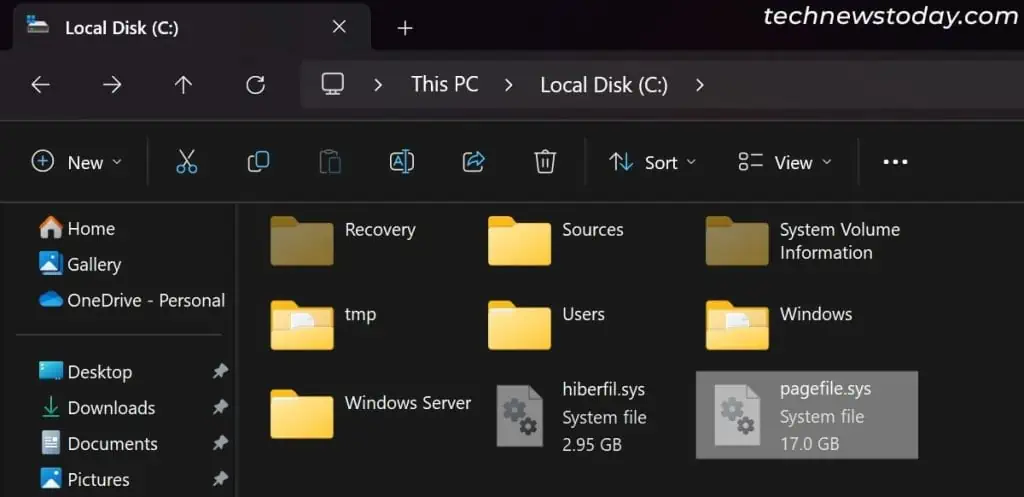The width and height of the screenshot is (1024, 497).
Task: Delete the selected item with trash icon
Action: click(x=545, y=161)
